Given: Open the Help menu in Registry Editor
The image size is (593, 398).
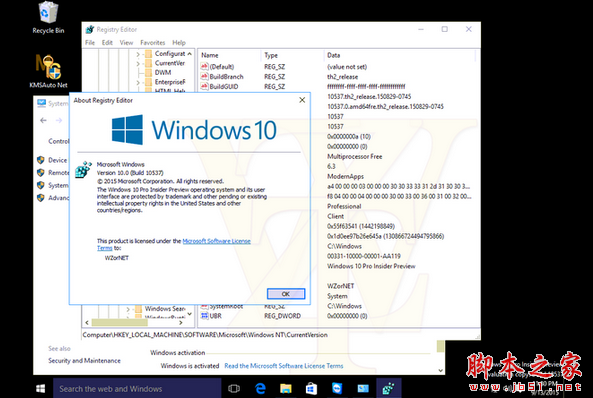Looking at the screenshot, I should tap(179, 43).
